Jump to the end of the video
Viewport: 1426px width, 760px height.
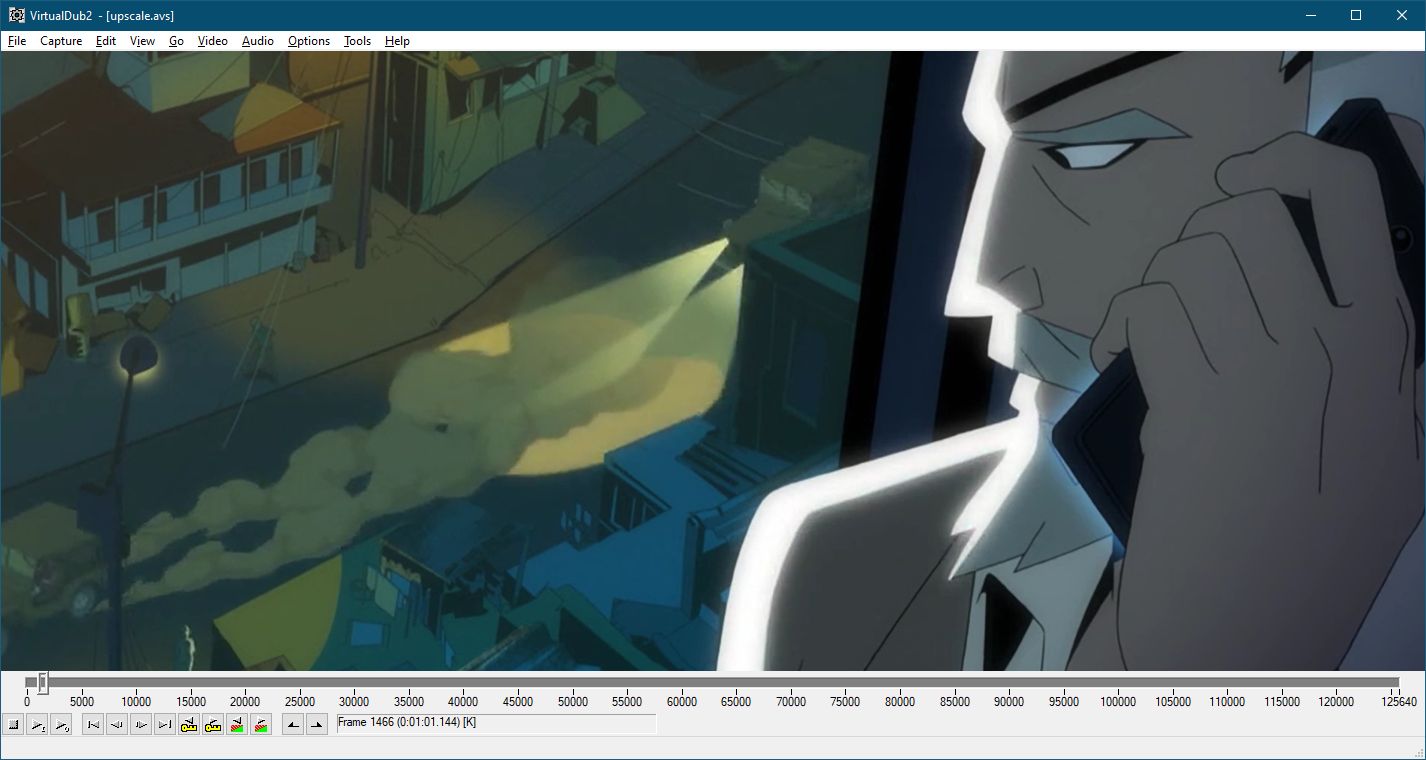(165, 725)
